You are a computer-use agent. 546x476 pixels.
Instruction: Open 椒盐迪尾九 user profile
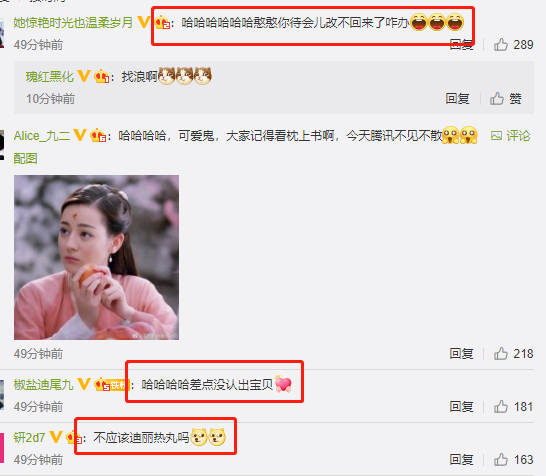coord(44,385)
